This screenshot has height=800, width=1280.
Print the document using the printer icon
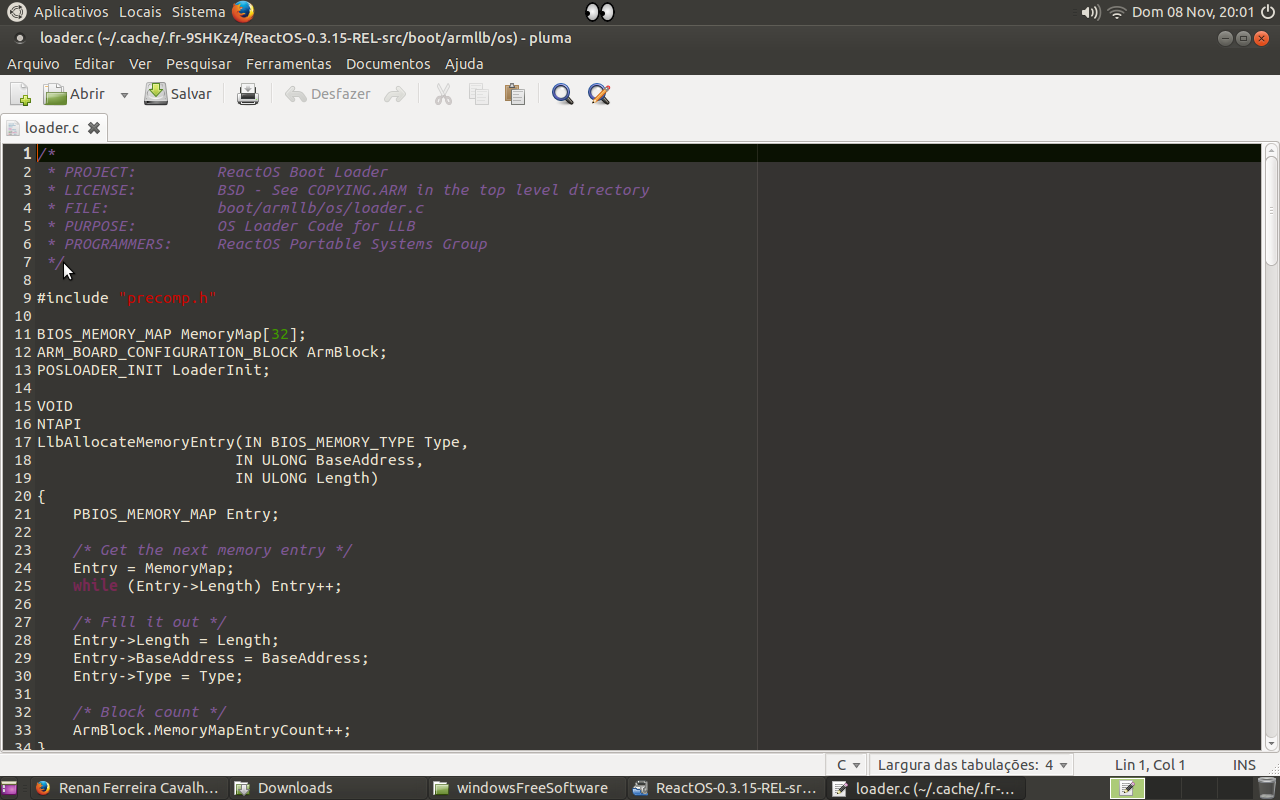coord(248,94)
